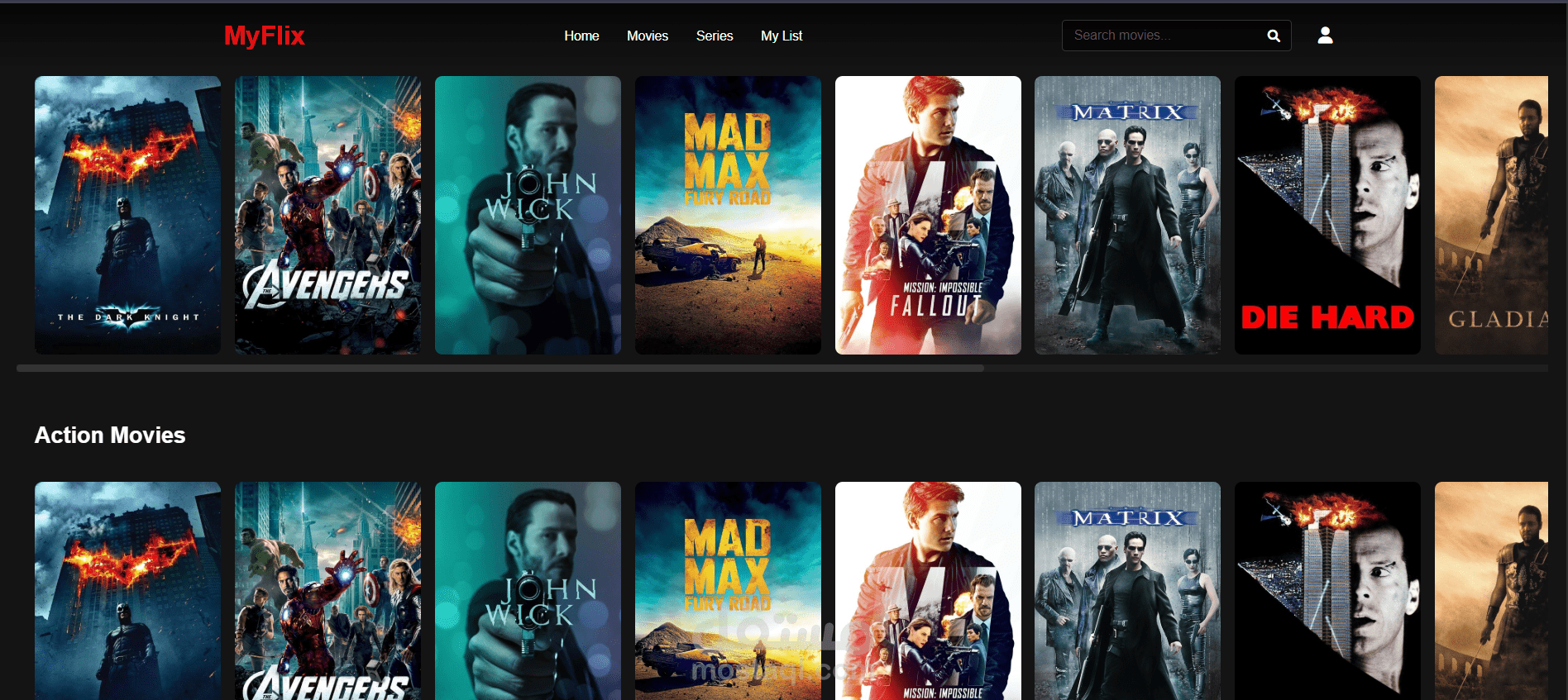Select the John Wick poster in top row
Viewport: 1568px width, 700px height.
[x=528, y=215]
